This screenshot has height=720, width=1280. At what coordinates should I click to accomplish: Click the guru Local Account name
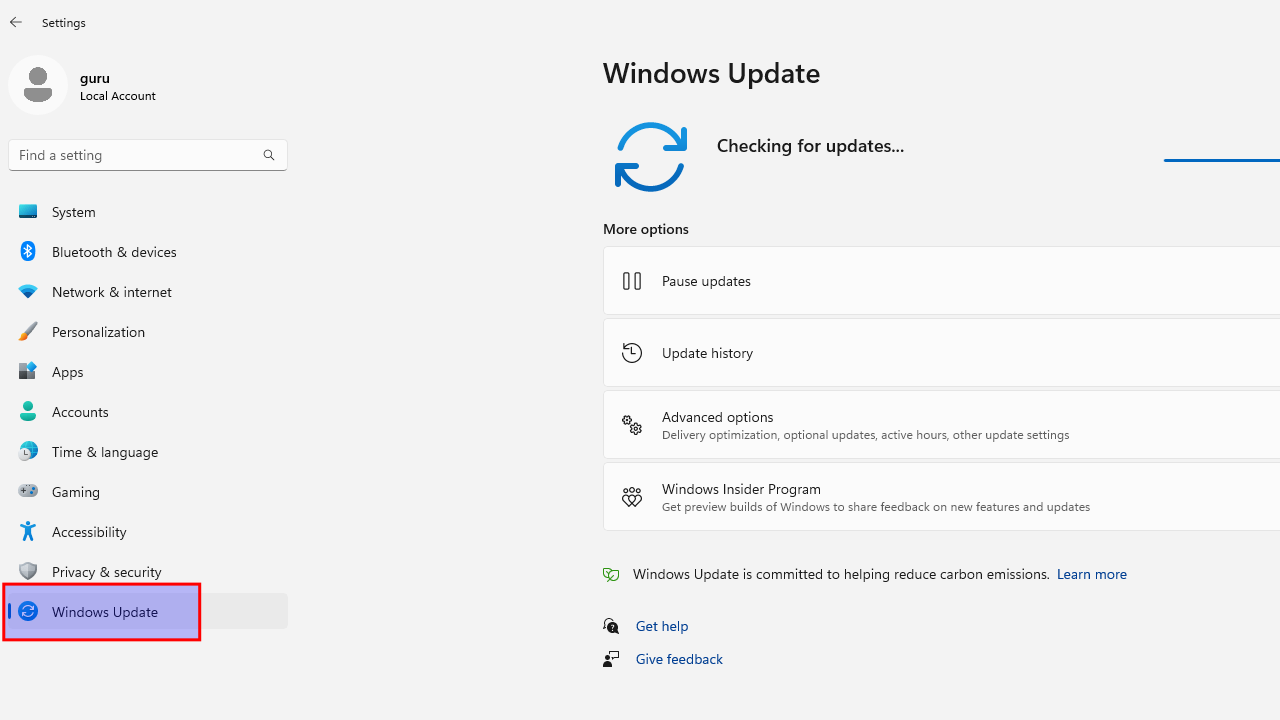tap(118, 86)
